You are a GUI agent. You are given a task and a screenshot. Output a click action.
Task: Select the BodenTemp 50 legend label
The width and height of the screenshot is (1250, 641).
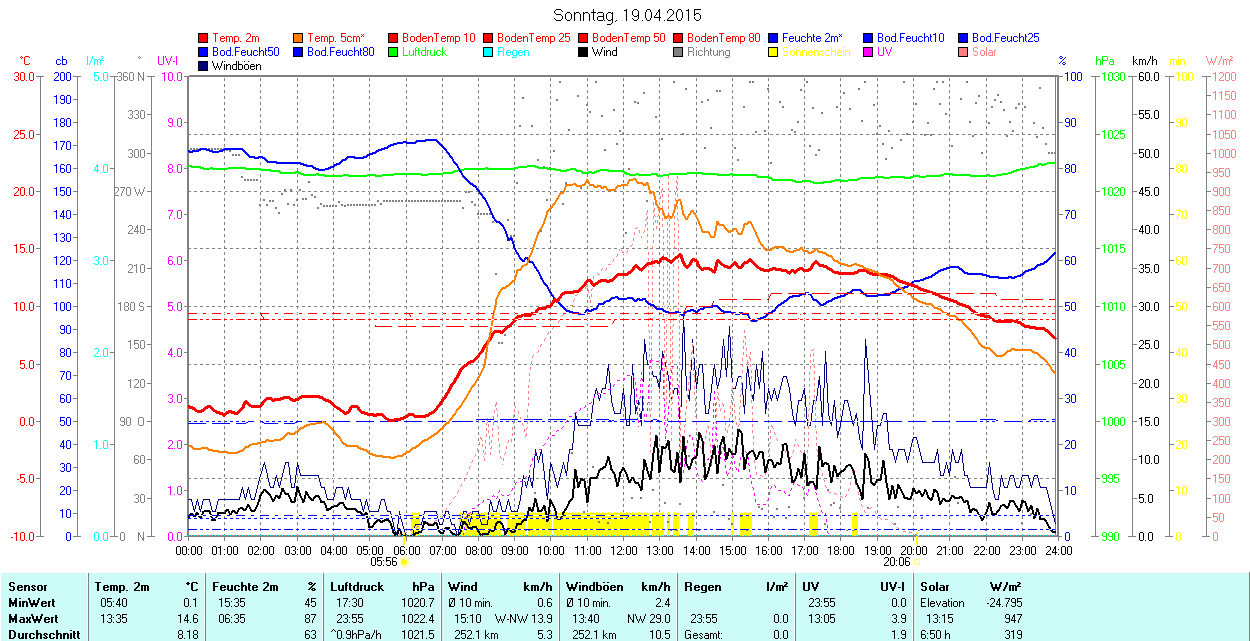point(629,38)
